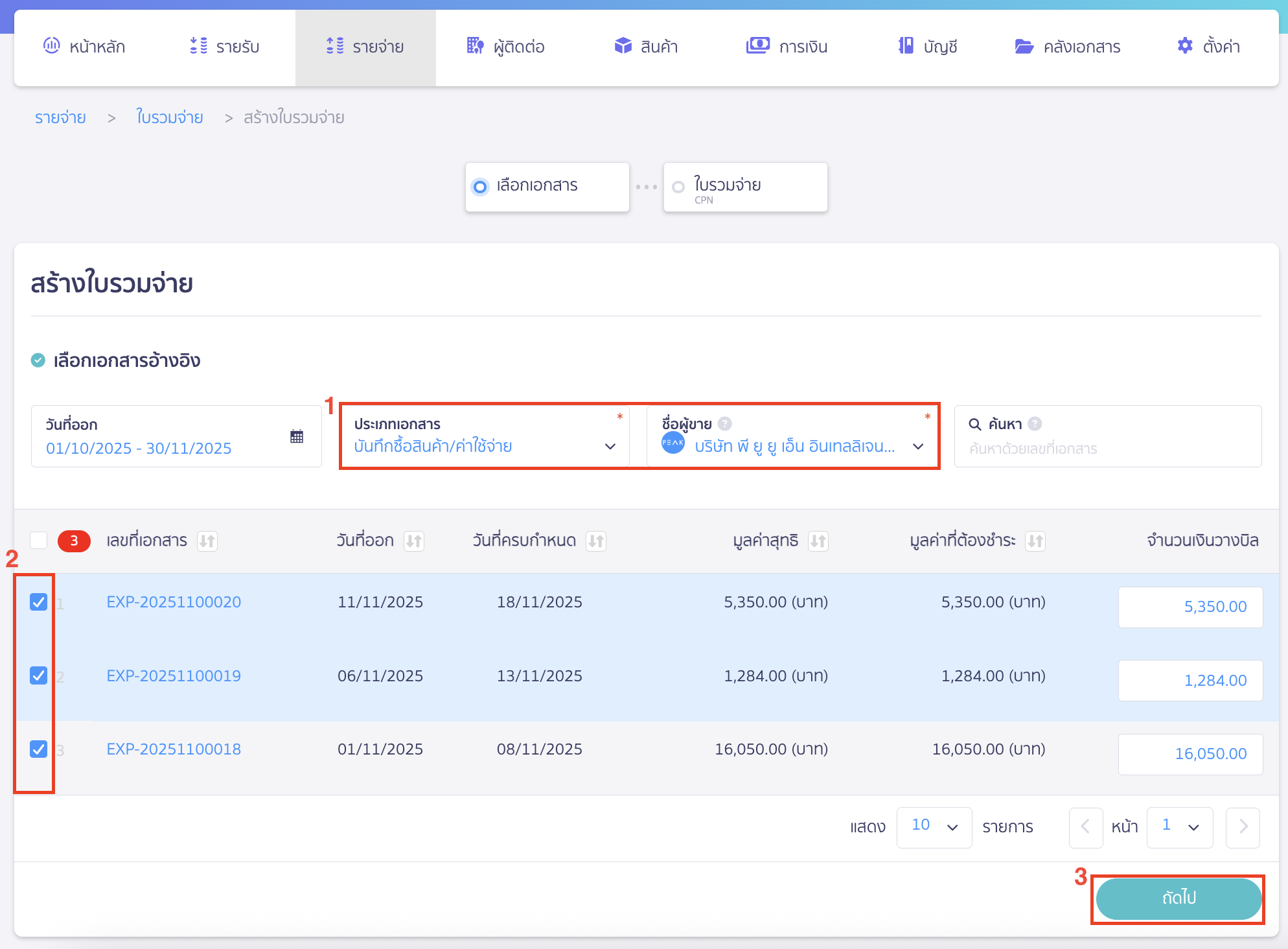Expand the ชื่อผู้ขาย vendor dropdown
Viewport: 1288px width, 949px height.
tap(918, 447)
